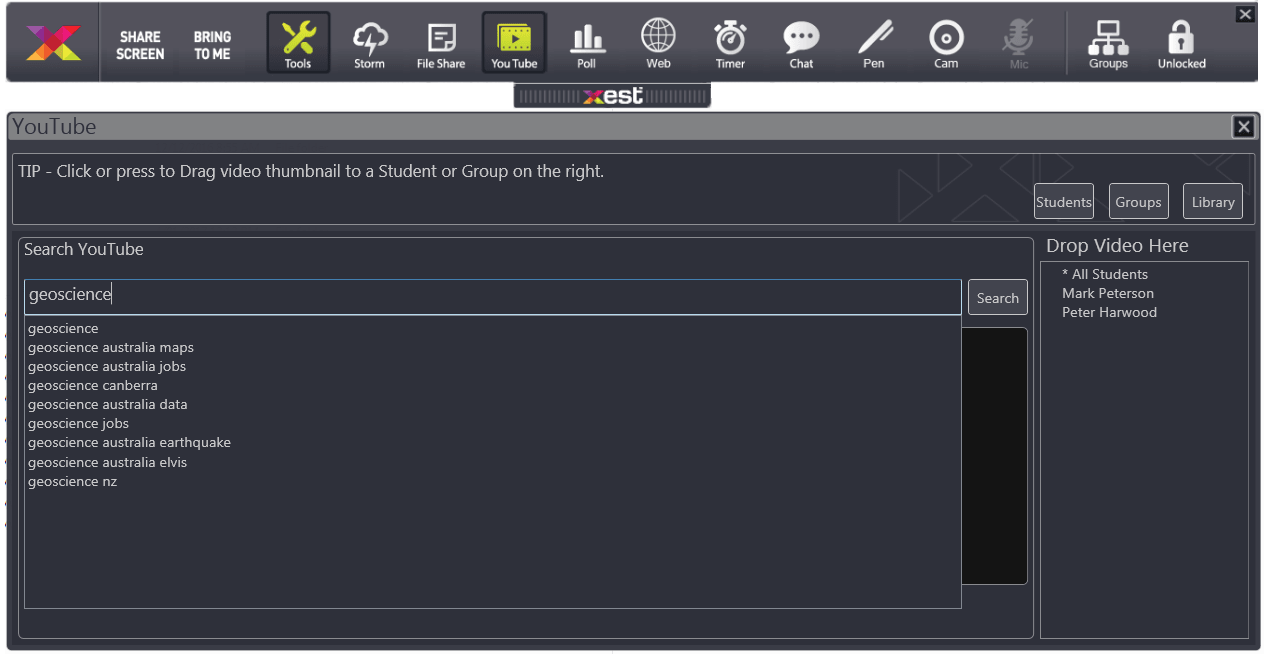Click the YouTube search text field
This screenshot has height=660, width=1275.
(x=493, y=296)
